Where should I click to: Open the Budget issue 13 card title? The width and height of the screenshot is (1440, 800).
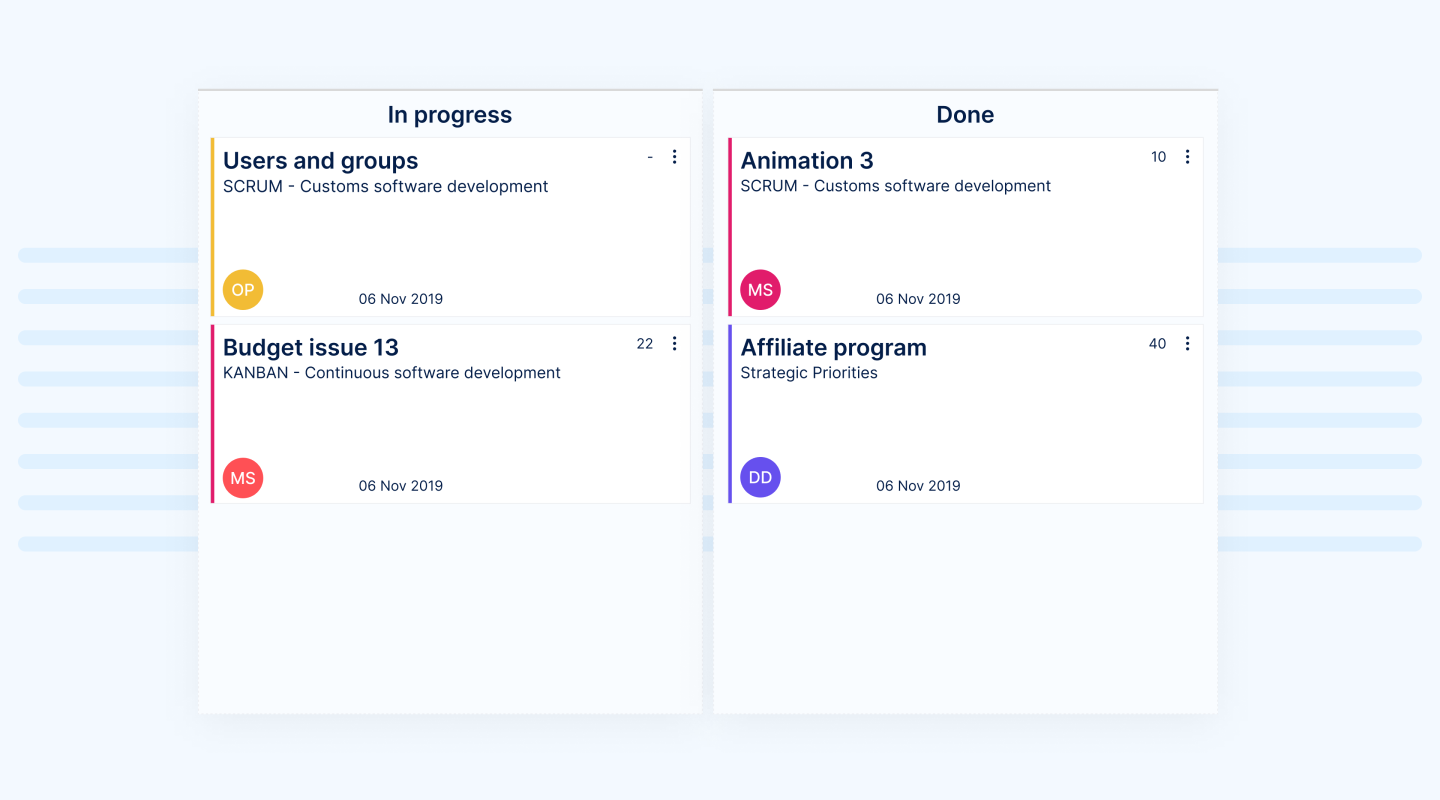[x=310, y=348]
